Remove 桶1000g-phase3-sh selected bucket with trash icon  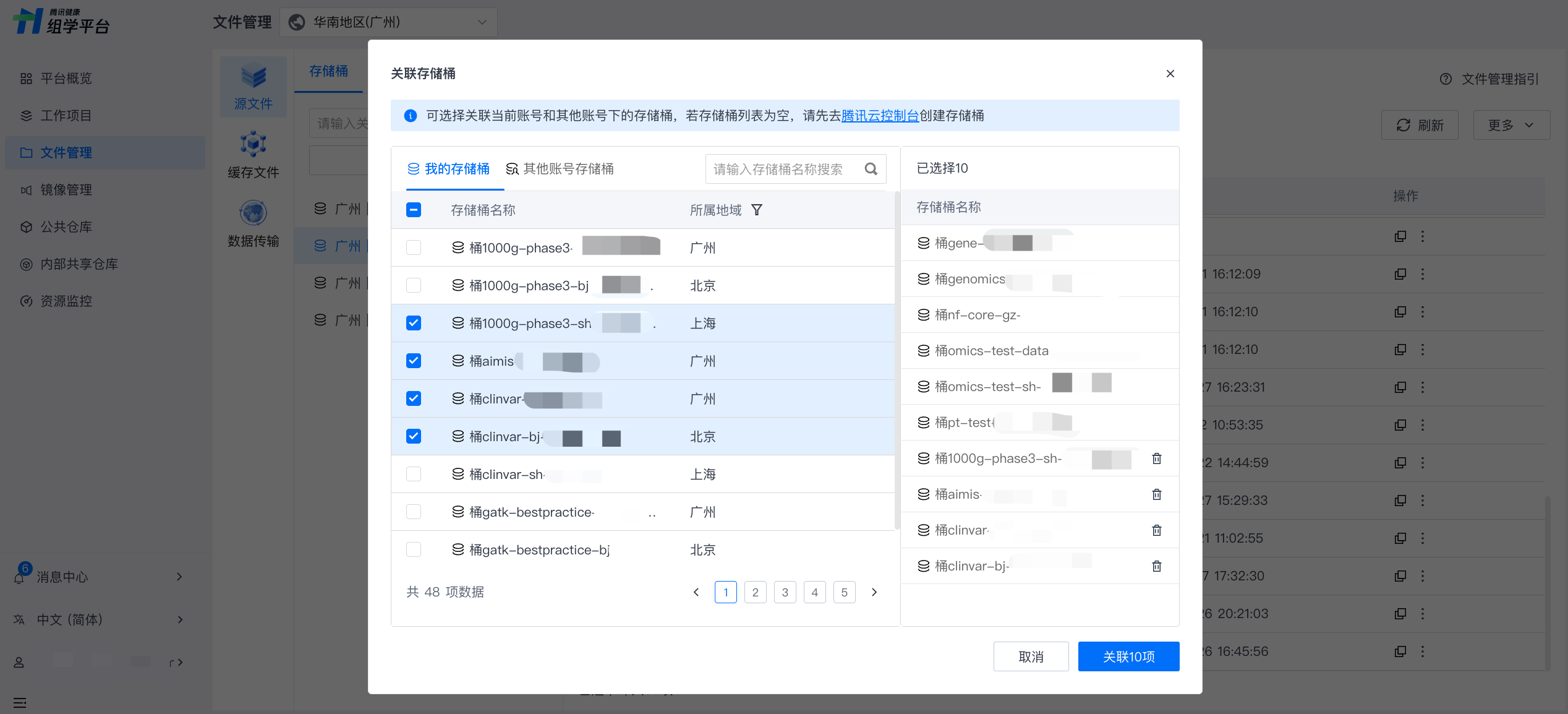coord(1156,458)
